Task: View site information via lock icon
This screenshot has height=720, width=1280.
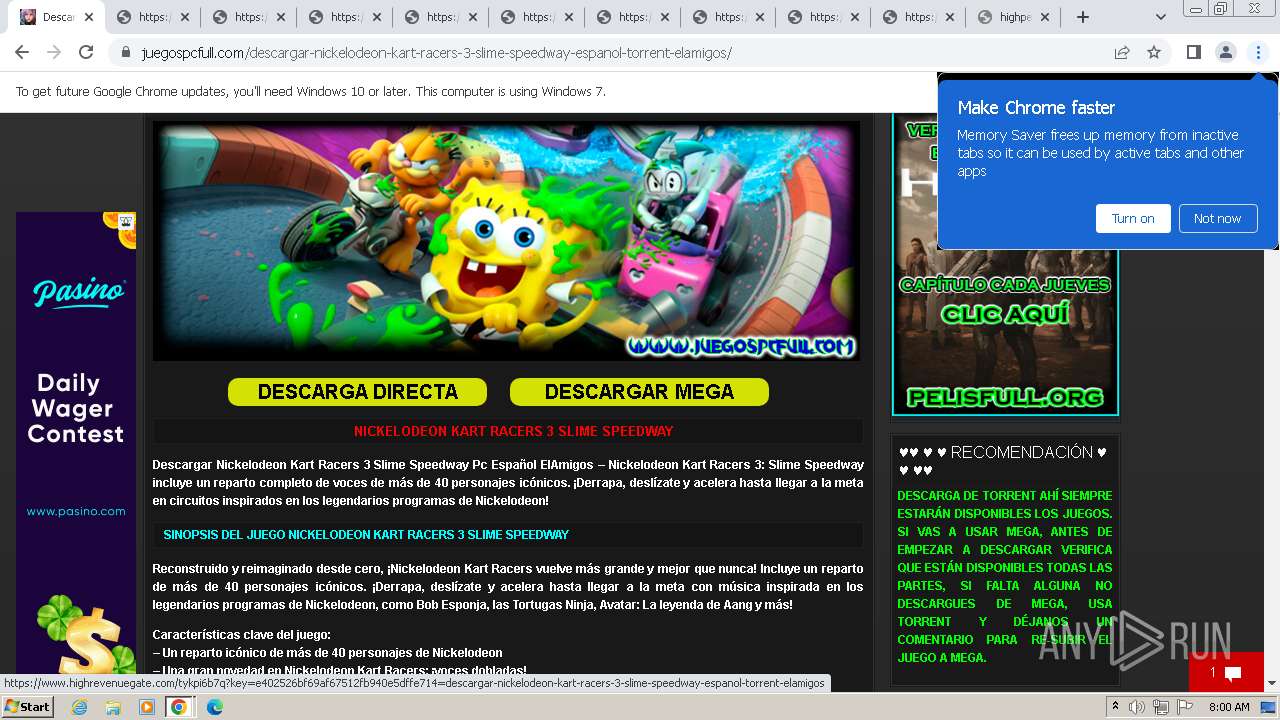Action: click(x=126, y=53)
